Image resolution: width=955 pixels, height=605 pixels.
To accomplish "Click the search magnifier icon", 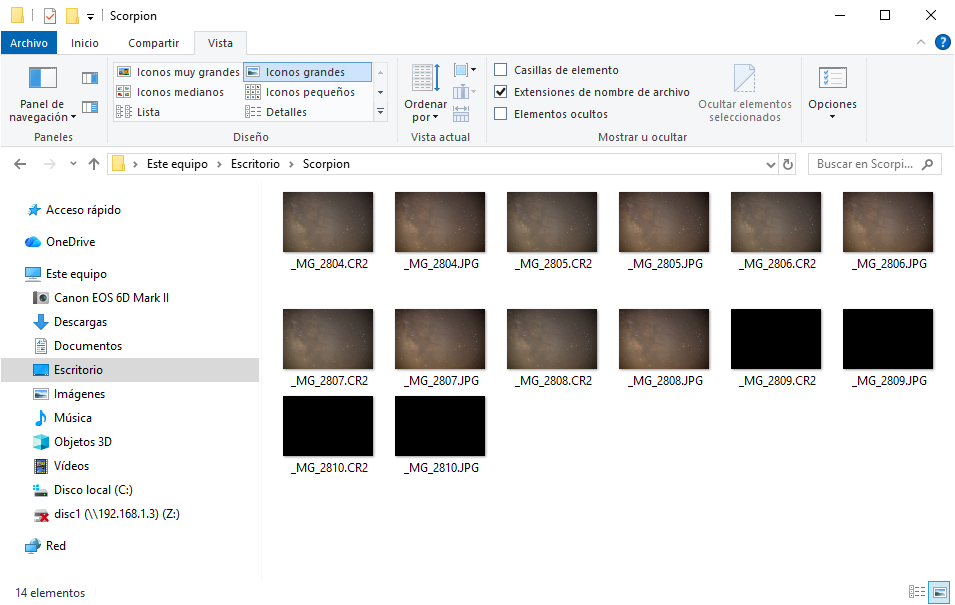I will (x=927, y=164).
